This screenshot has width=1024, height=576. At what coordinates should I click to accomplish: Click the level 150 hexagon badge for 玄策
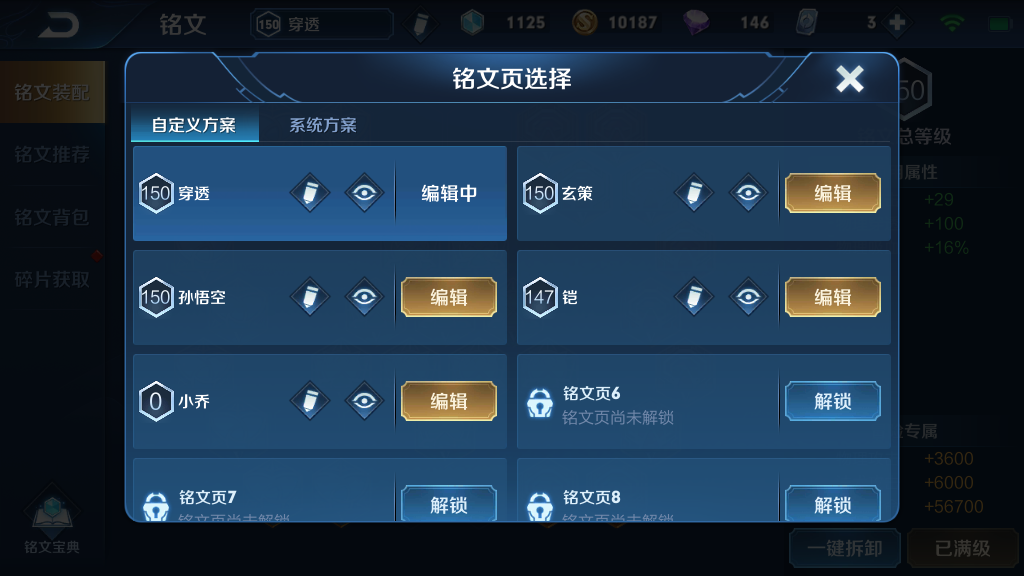click(x=540, y=193)
